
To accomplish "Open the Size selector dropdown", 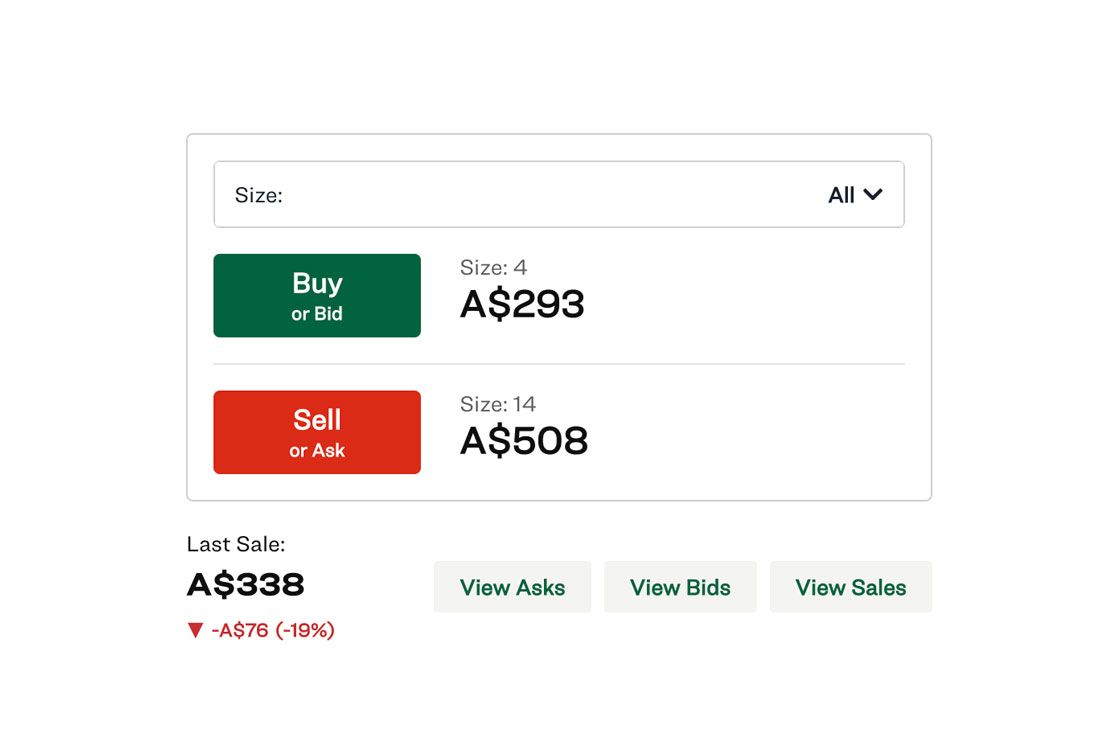I will coord(558,195).
